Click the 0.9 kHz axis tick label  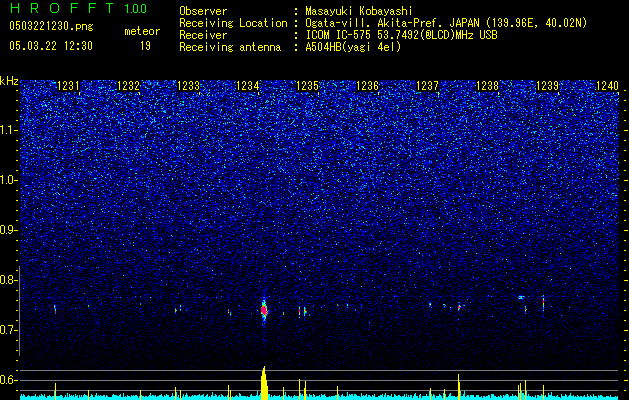point(8,230)
